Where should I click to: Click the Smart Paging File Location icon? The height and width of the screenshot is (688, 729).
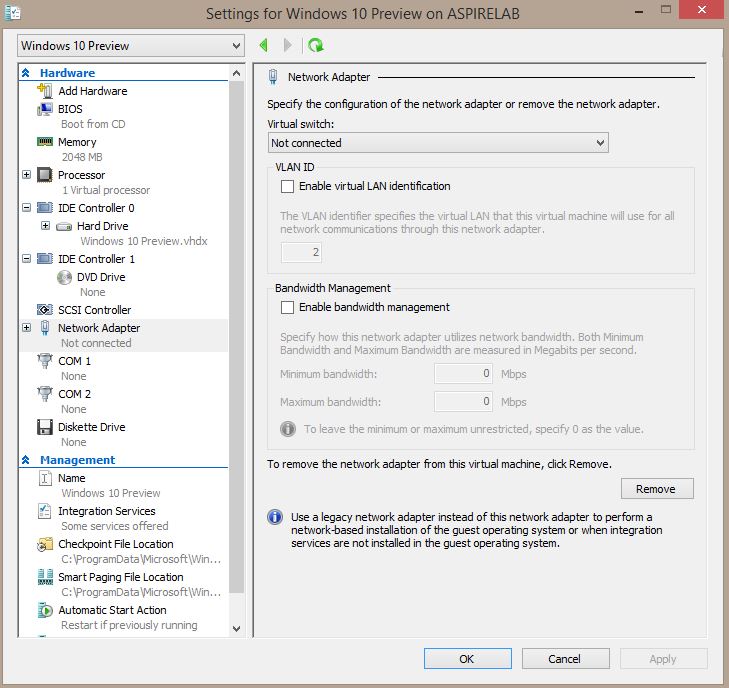(x=45, y=577)
